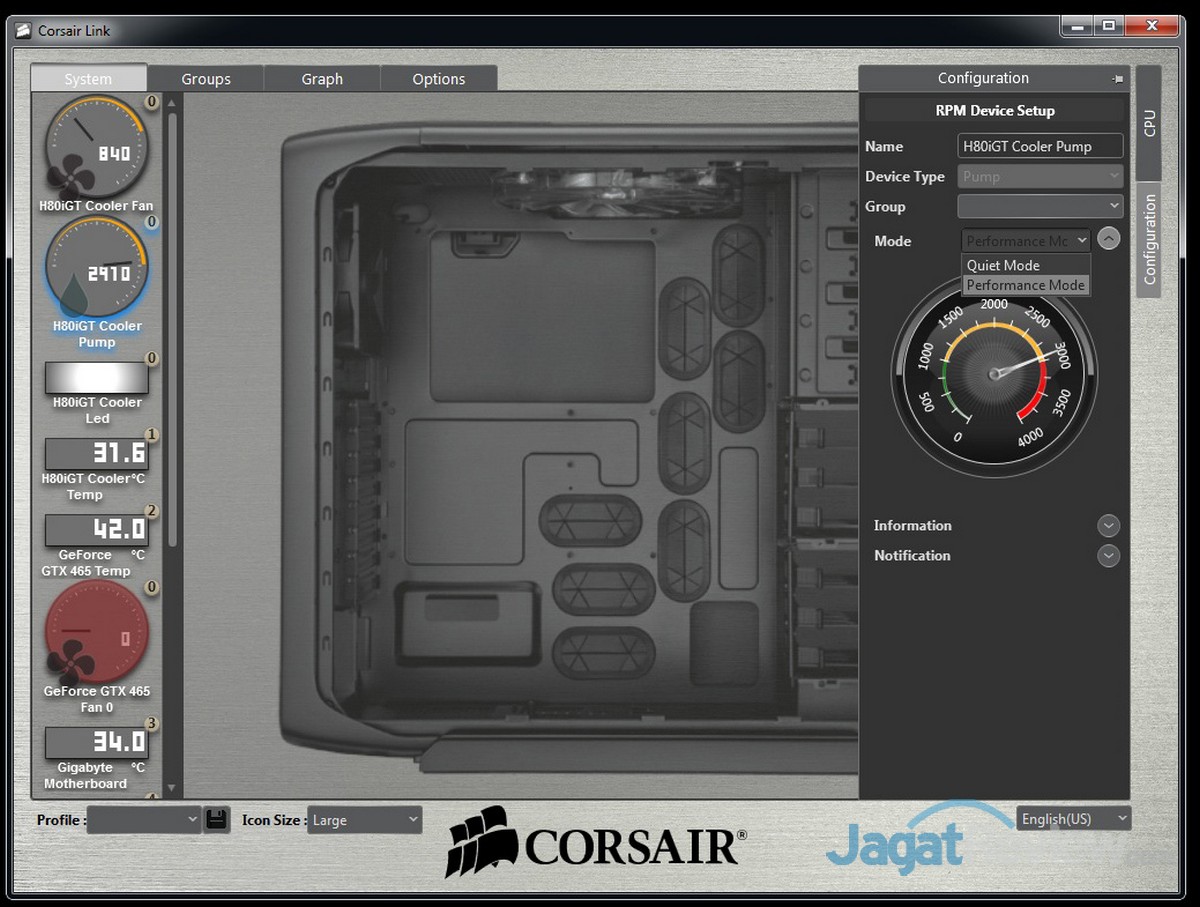Viewport: 1200px width, 907px height.
Task: Select the H80iGT Cooler Temp readout
Action: click(96, 454)
